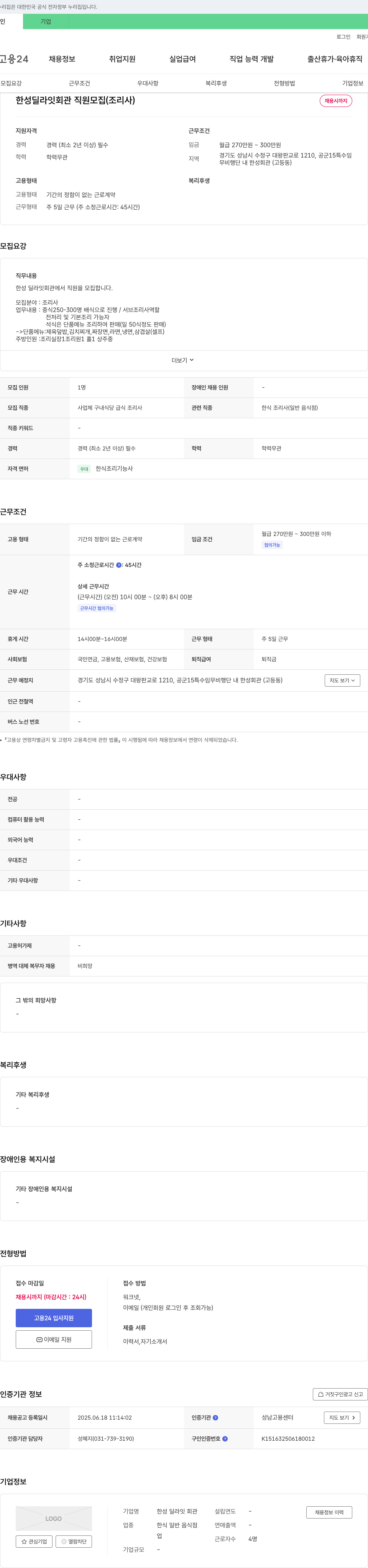
Task: Jump to the 근무조건 section tab
Action: coord(79,84)
